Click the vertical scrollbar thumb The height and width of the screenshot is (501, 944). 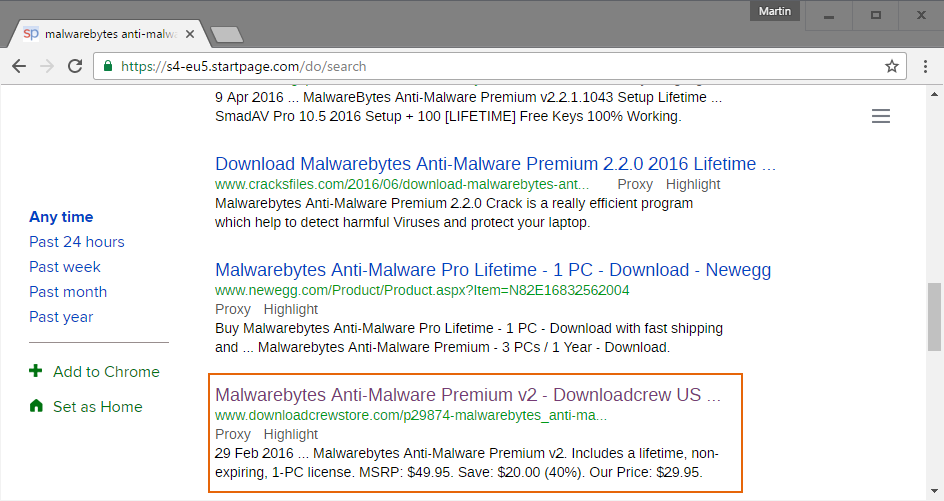(934, 317)
